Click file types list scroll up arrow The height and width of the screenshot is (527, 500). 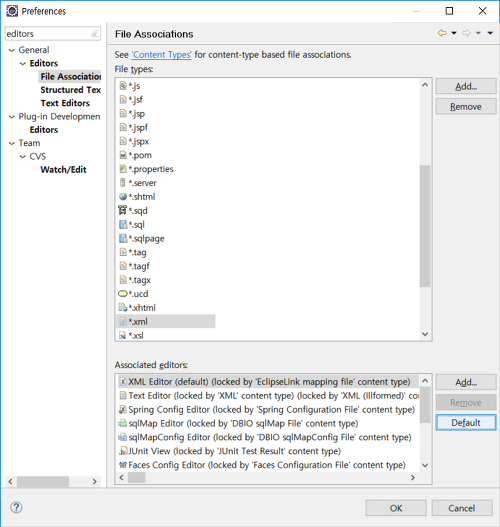[x=425, y=85]
